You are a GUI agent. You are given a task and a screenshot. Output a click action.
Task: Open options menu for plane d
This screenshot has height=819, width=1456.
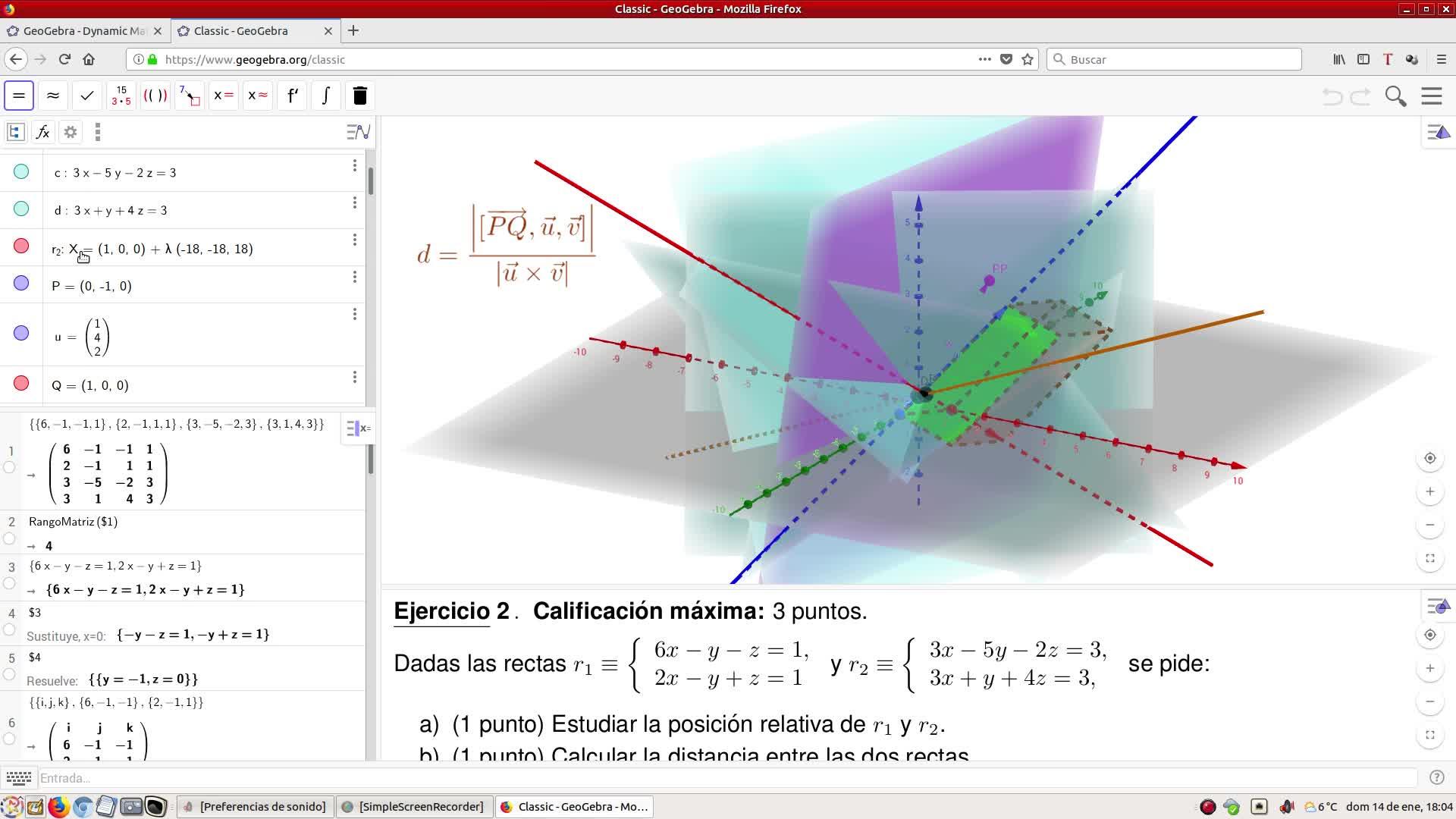pyautogui.click(x=354, y=202)
